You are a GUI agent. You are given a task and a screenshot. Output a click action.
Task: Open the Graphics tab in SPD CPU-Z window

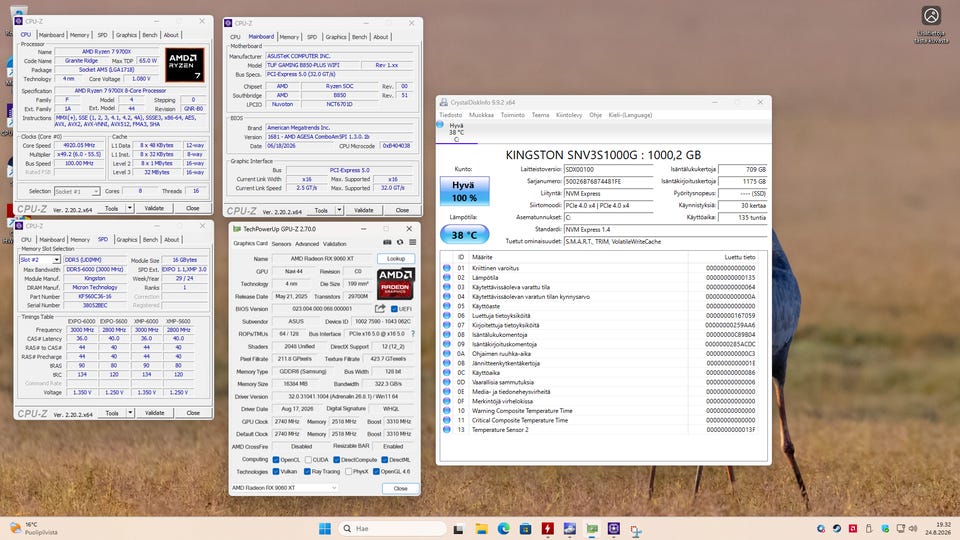[x=127, y=239]
